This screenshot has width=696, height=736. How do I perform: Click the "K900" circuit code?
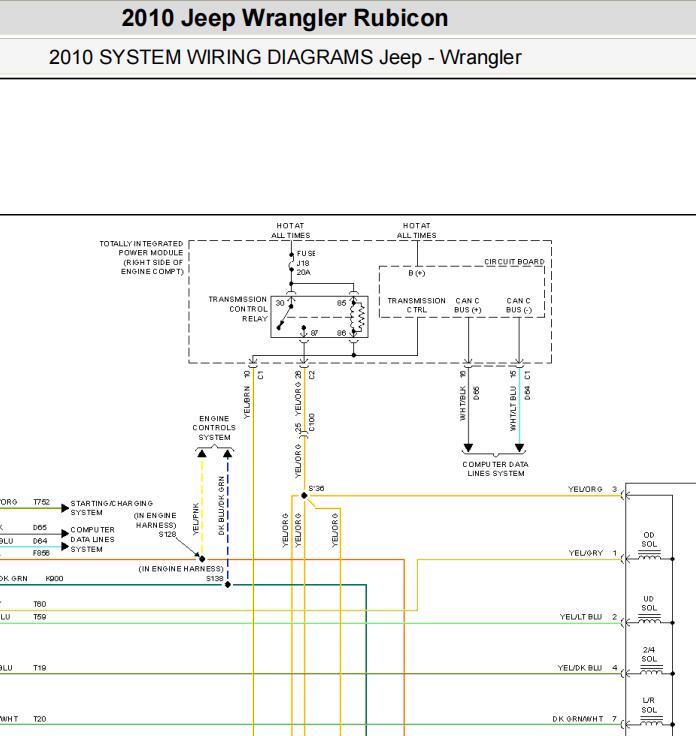coord(54,578)
